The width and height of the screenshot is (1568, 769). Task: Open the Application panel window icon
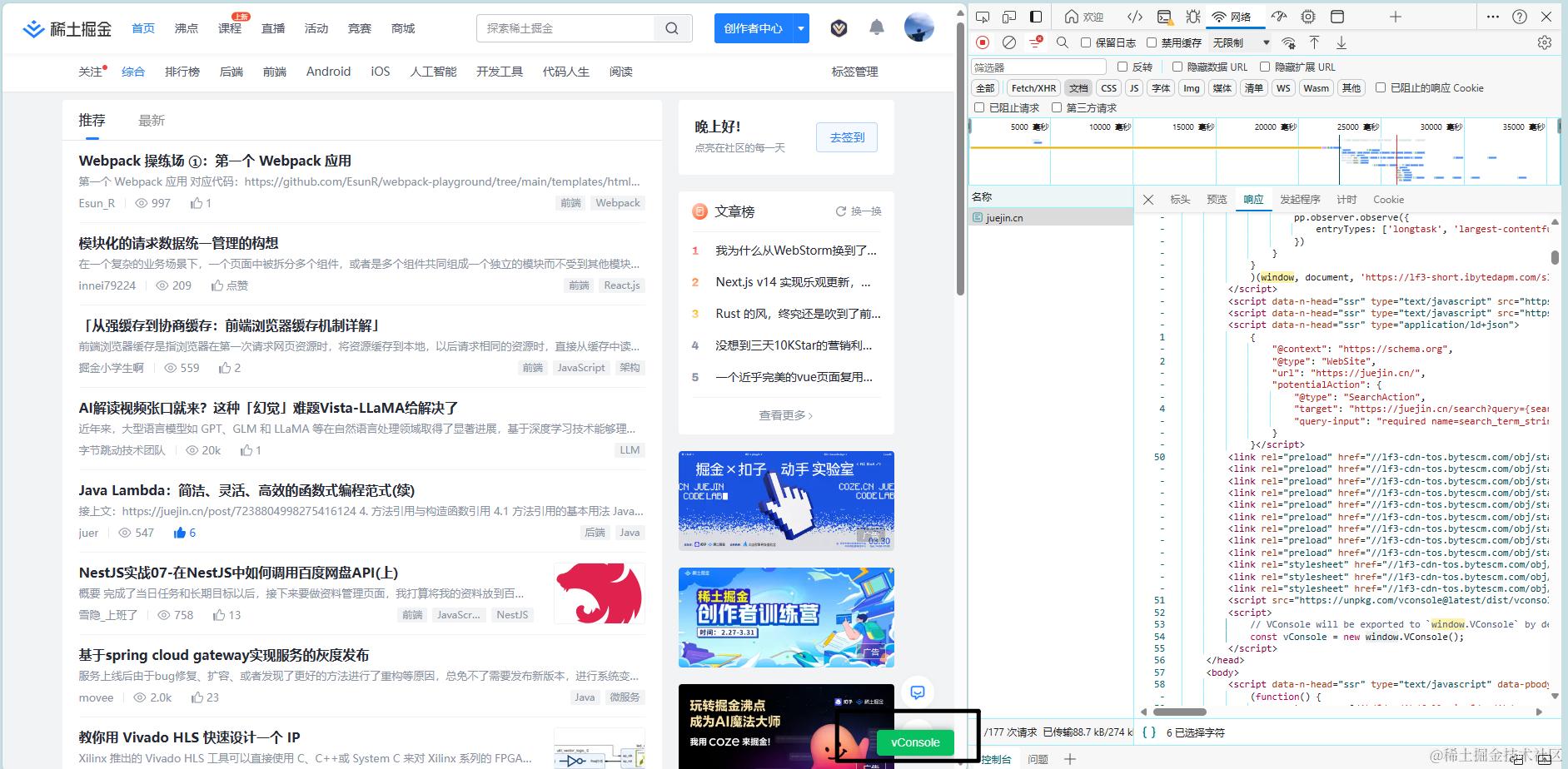pos(1337,17)
